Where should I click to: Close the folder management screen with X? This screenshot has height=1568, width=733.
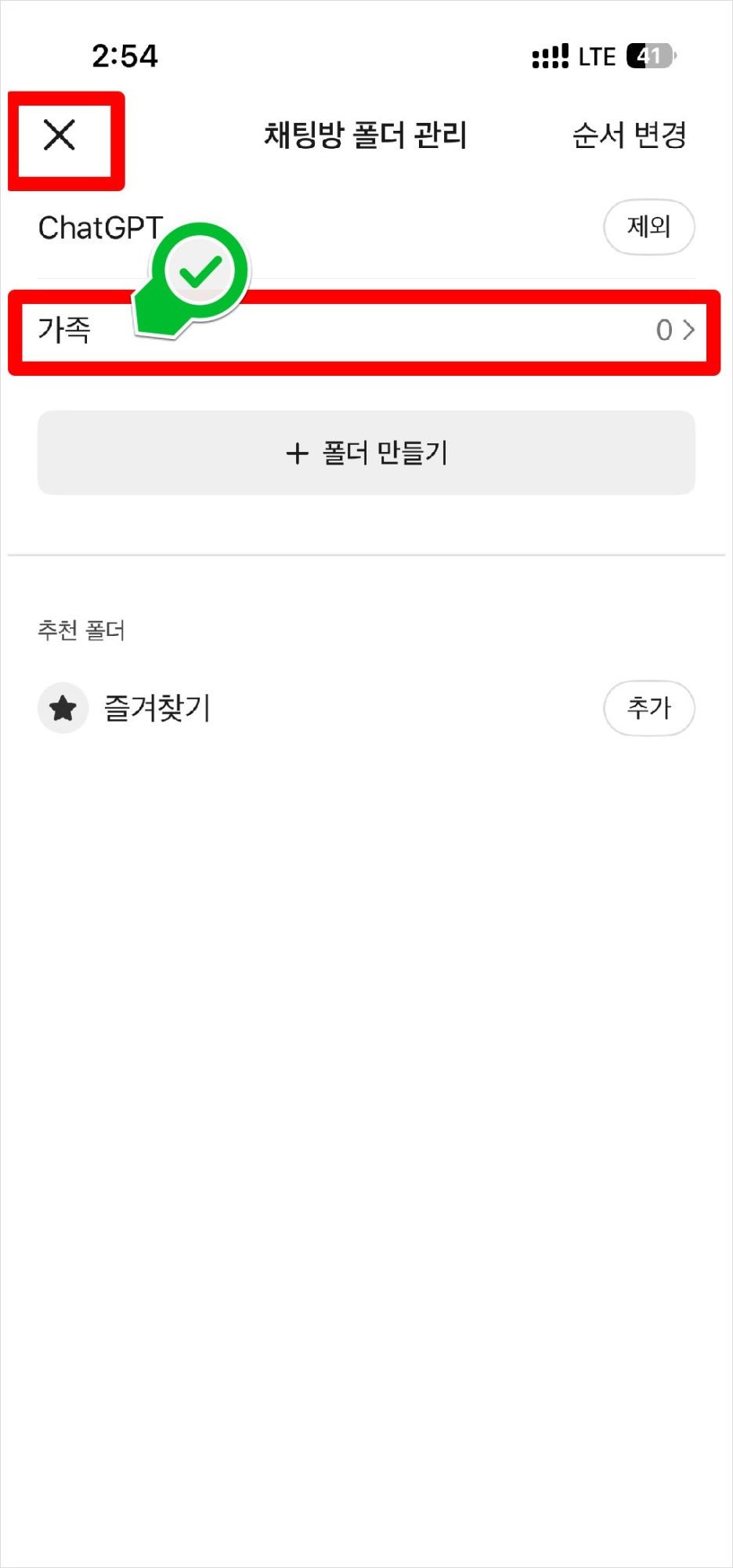(x=60, y=135)
